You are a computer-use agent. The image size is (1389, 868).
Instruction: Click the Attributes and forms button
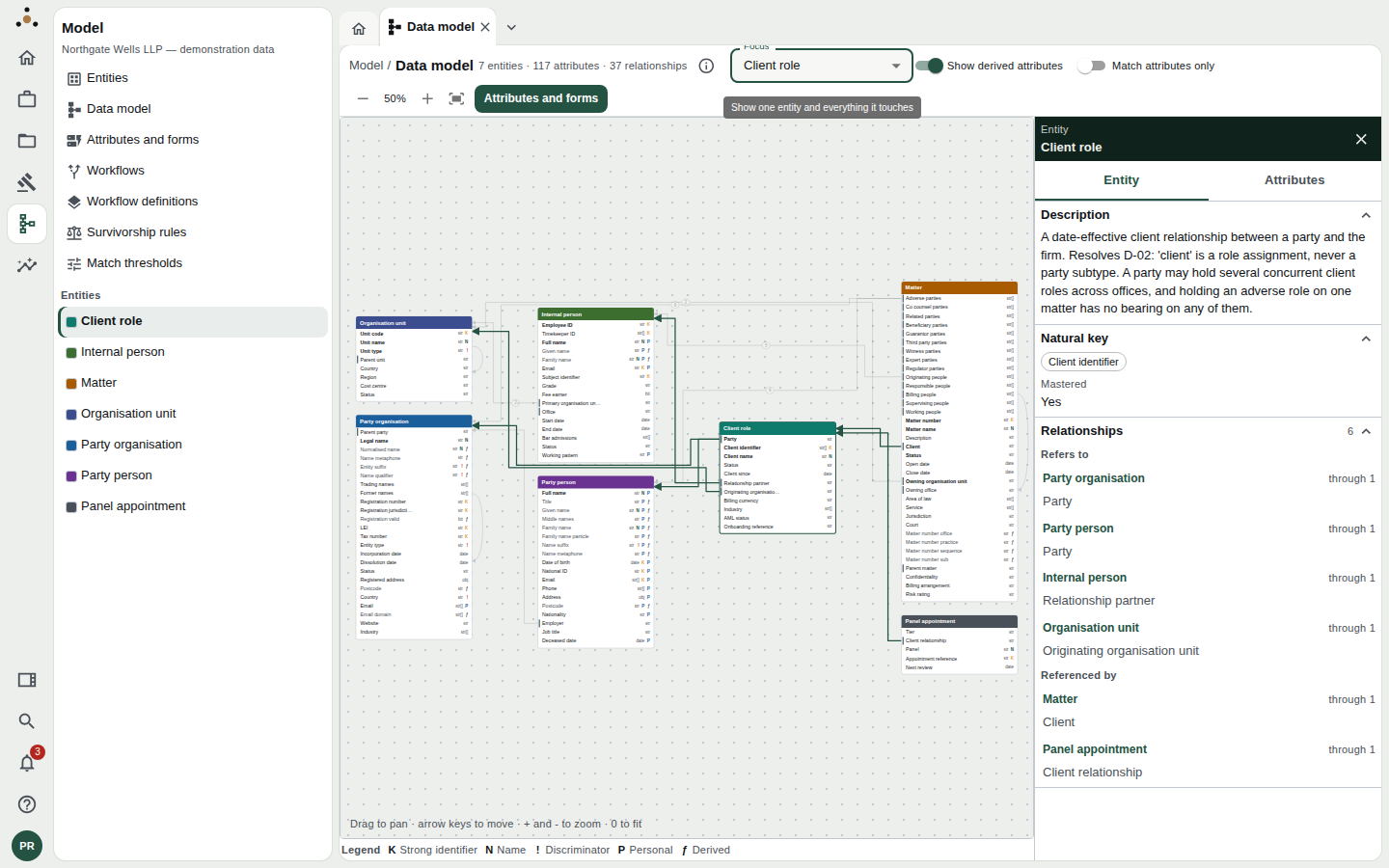[x=541, y=98]
